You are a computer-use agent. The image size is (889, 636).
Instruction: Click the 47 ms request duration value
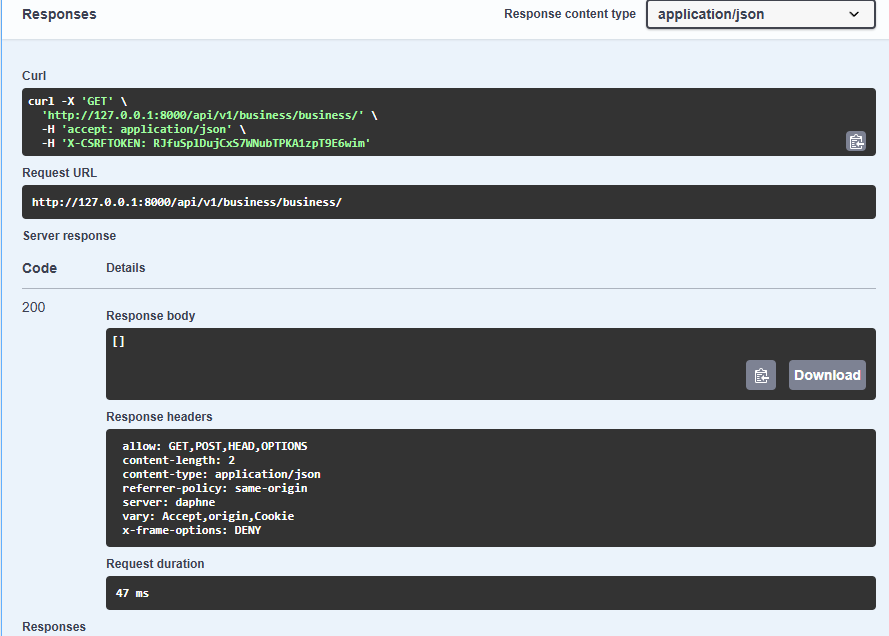[x=132, y=593]
